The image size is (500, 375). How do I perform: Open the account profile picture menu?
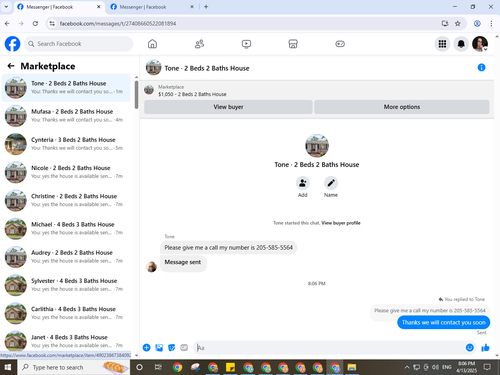pos(480,44)
